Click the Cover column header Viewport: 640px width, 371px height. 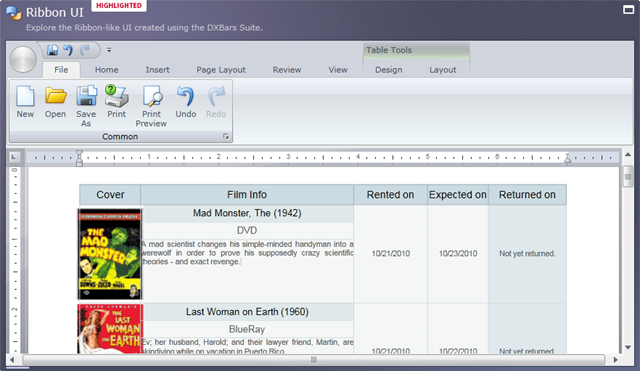pyautogui.click(x=110, y=195)
